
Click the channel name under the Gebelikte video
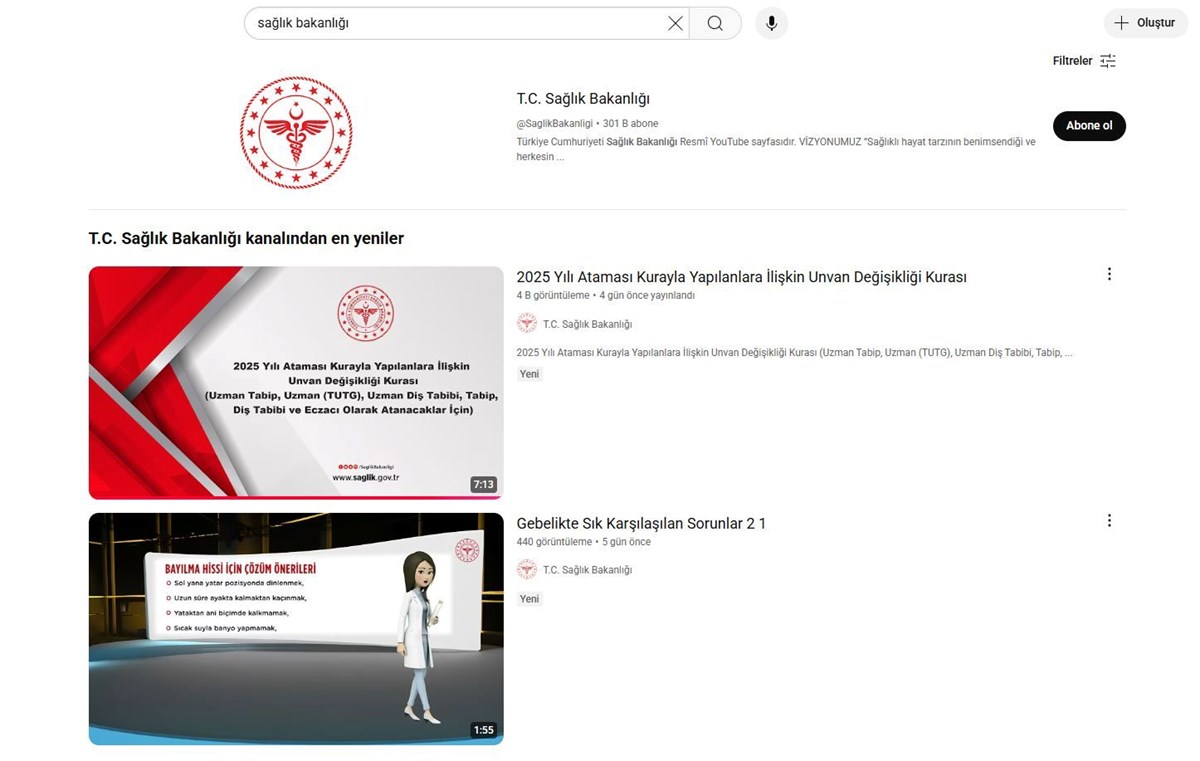[x=587, y=570]
